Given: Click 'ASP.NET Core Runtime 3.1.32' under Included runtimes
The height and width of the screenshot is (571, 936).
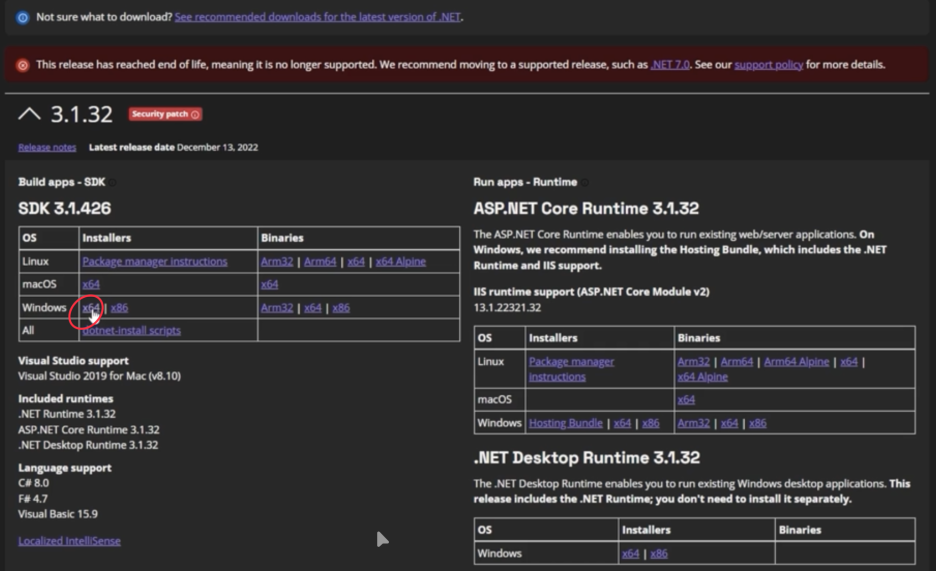Looking at the screenshot, I should point(89,430).
